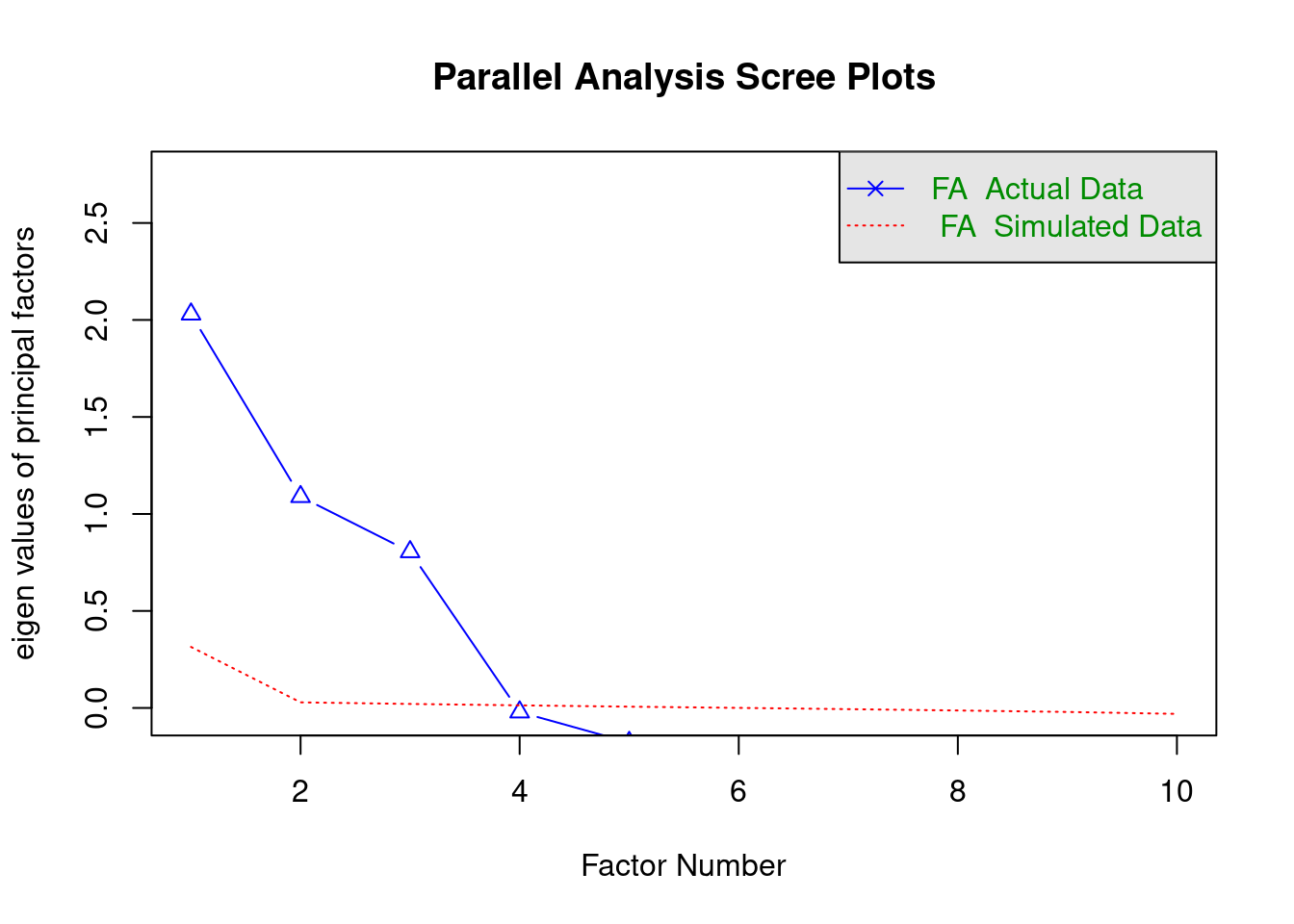Click the "Parallel Analysis Scree Plots" title
Image resolution: width=1294 pixels, height=924 pixels.
684,77
